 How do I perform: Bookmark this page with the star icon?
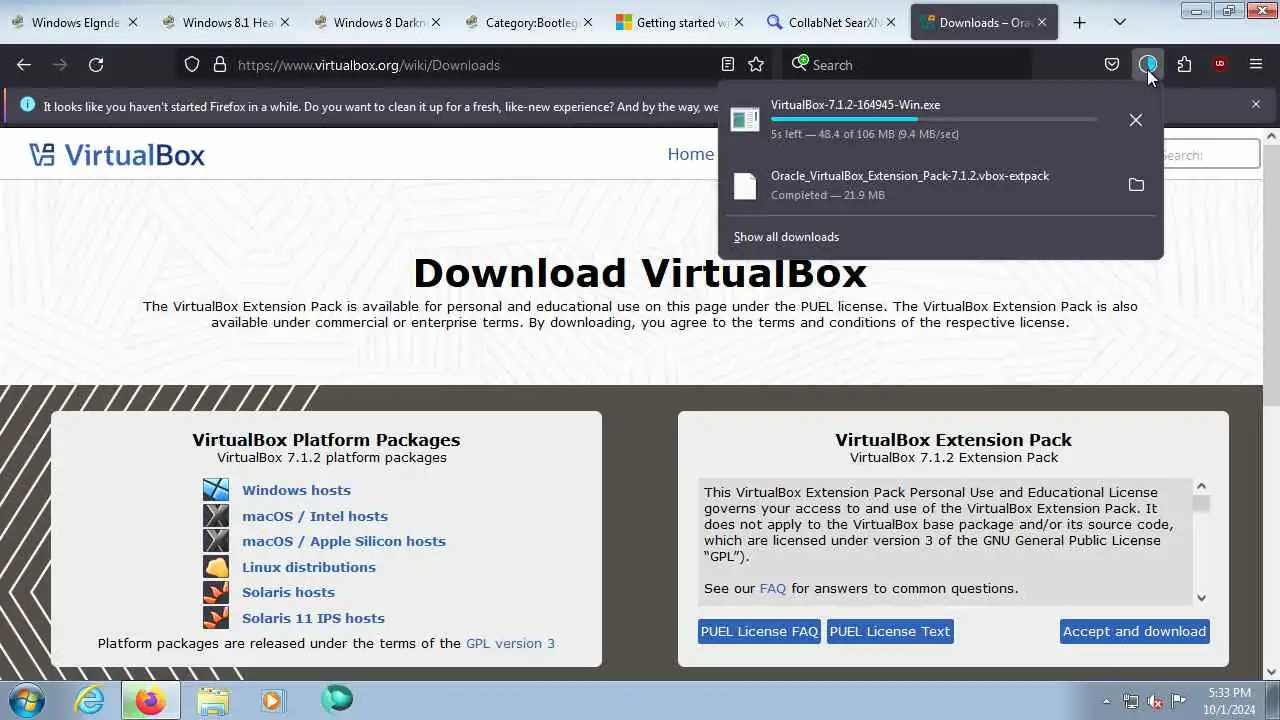pyautogui.click(x=756, y=65)
